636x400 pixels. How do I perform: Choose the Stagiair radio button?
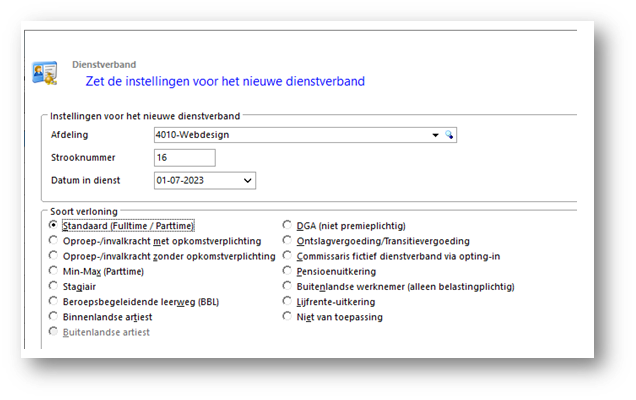pyautogui.click(x=53, y=286)
